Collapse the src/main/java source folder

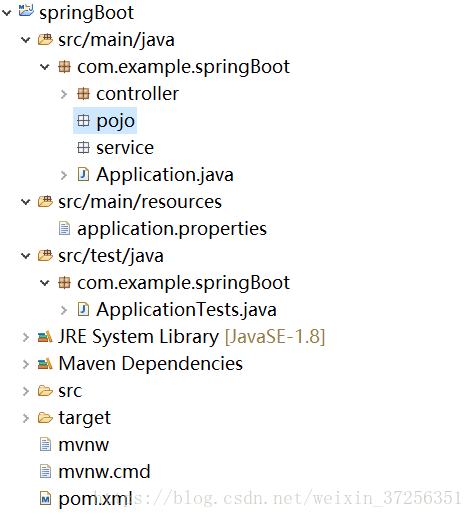pos(26,40)
